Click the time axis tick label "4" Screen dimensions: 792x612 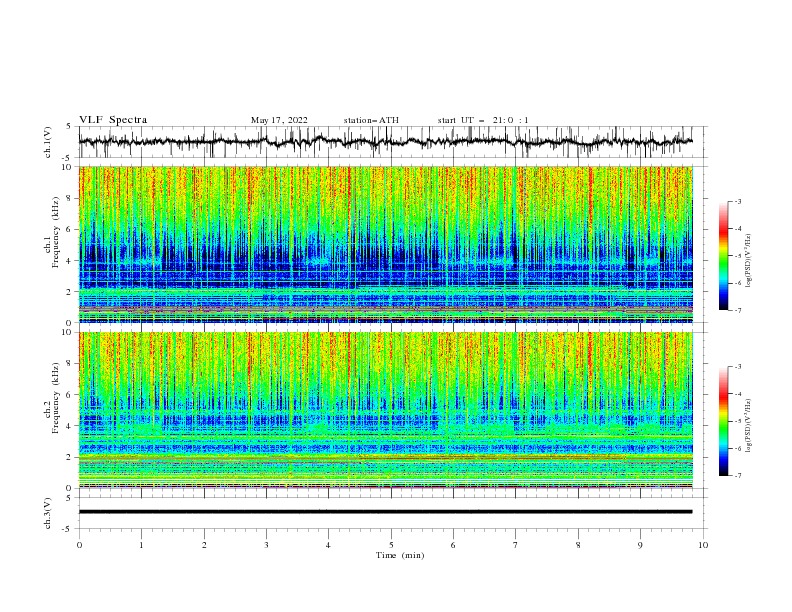[x=328, y=545]
